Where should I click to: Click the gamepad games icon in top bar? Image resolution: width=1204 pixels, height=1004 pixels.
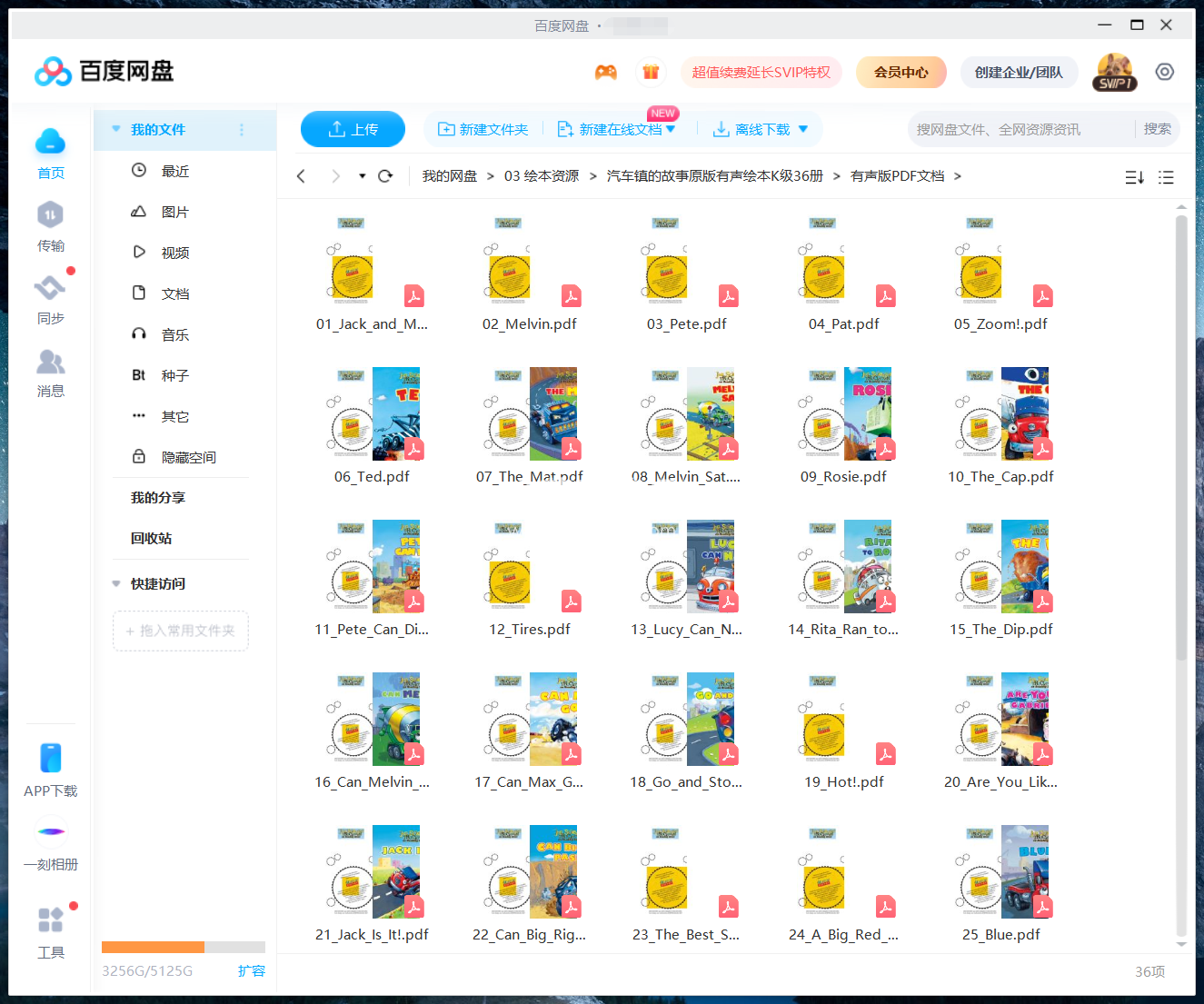(606, 71)
